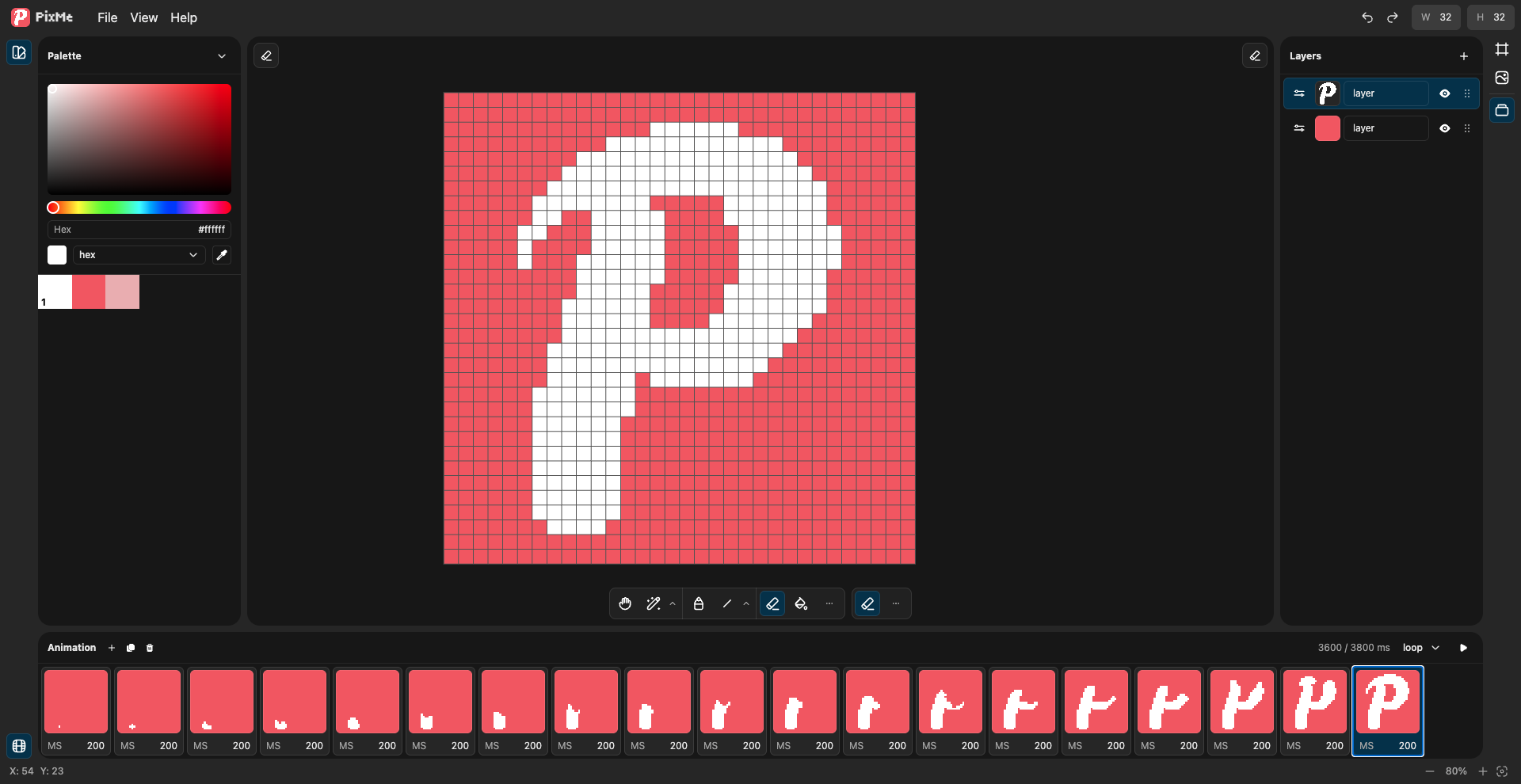
Task: Click the PixMe logo
Action: [42, 17]
